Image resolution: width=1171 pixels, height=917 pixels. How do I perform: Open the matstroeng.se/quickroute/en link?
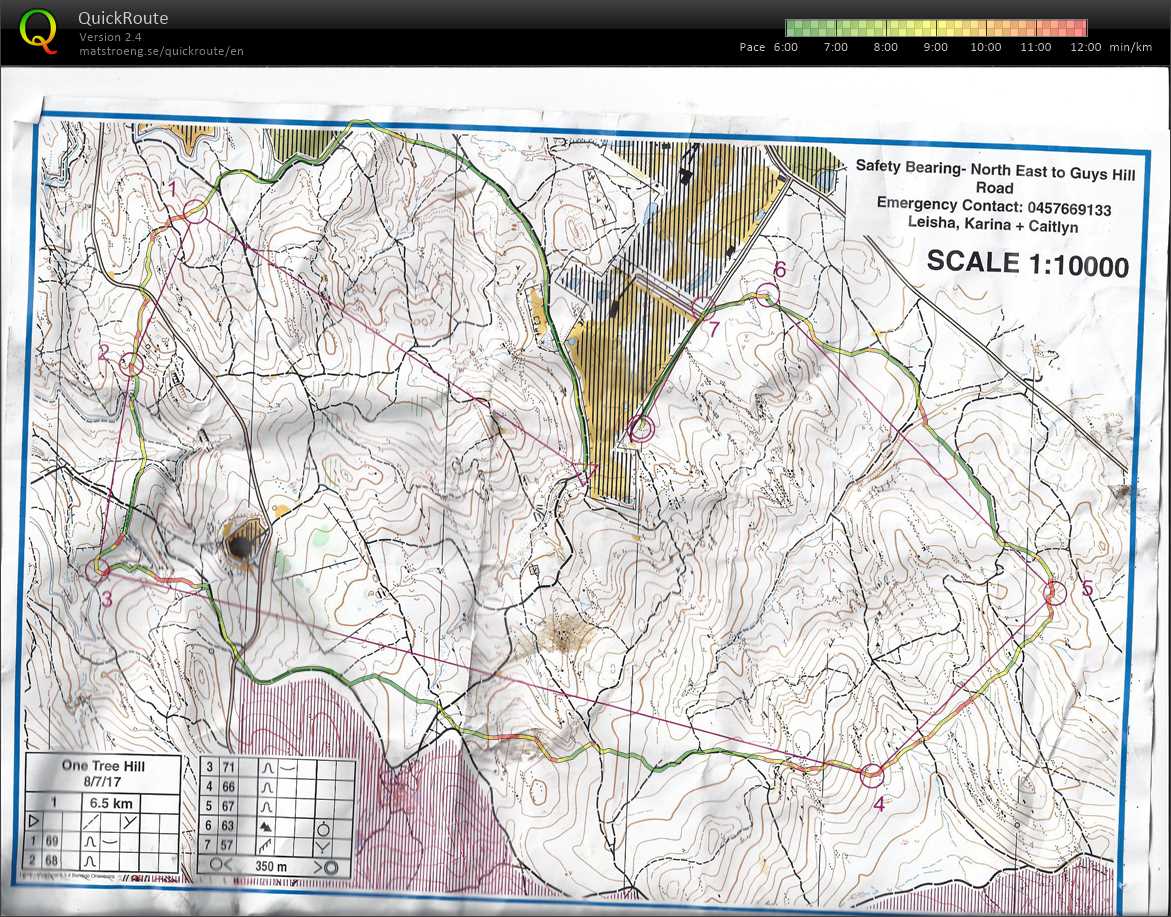point(161,51)
